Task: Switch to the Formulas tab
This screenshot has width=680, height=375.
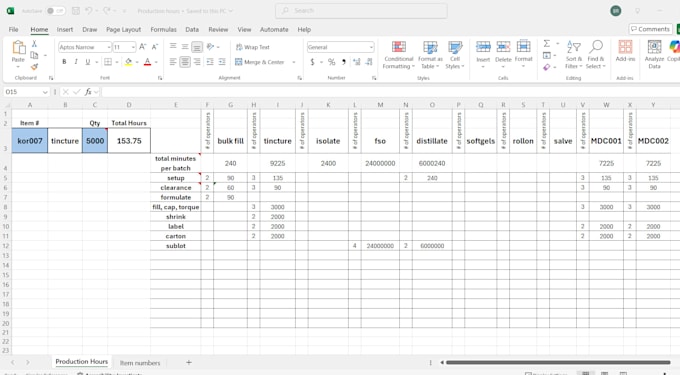Action: 163,29
